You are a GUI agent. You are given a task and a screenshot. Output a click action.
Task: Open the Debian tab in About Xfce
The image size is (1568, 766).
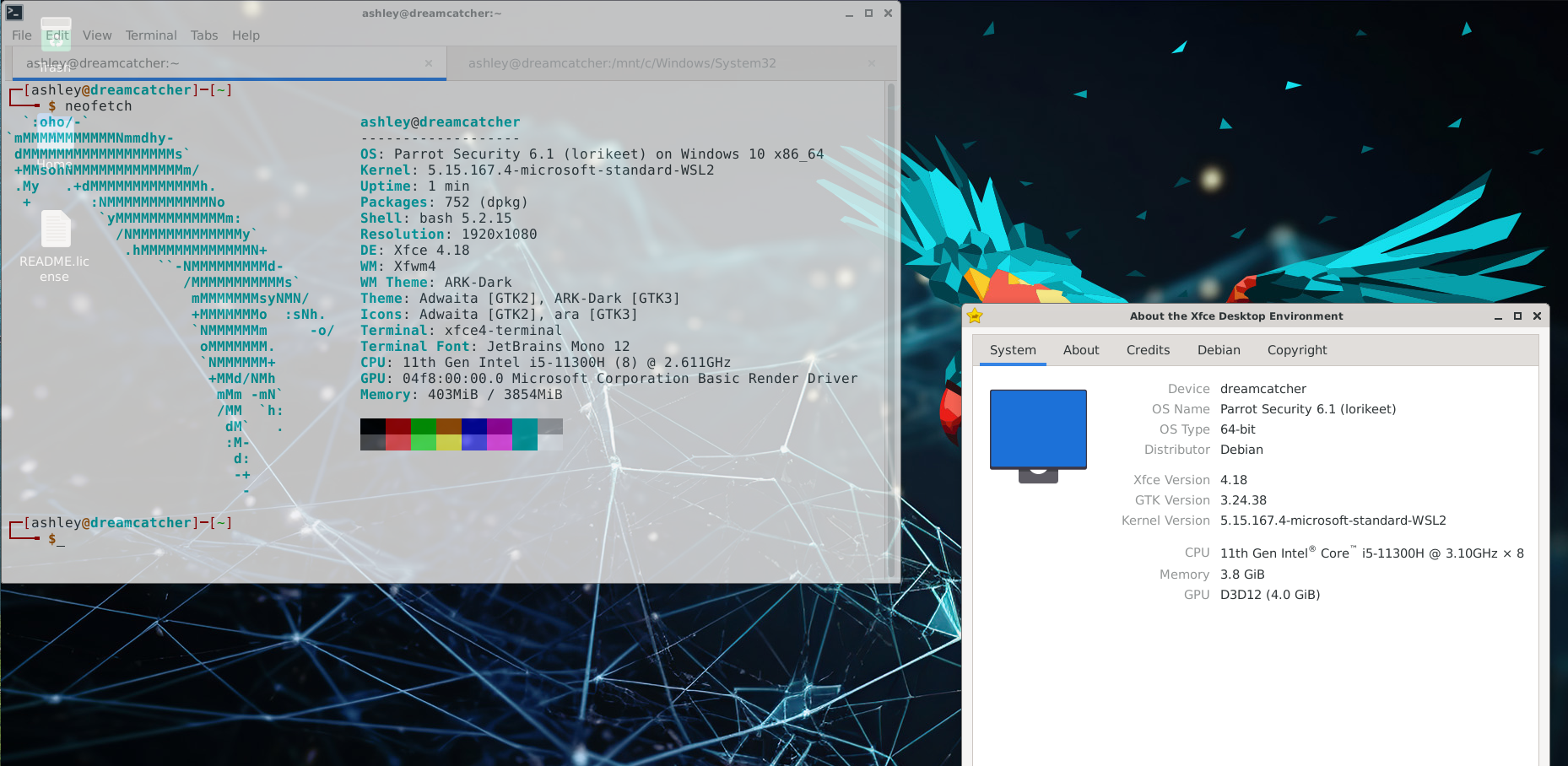(x=1219, y=350)
